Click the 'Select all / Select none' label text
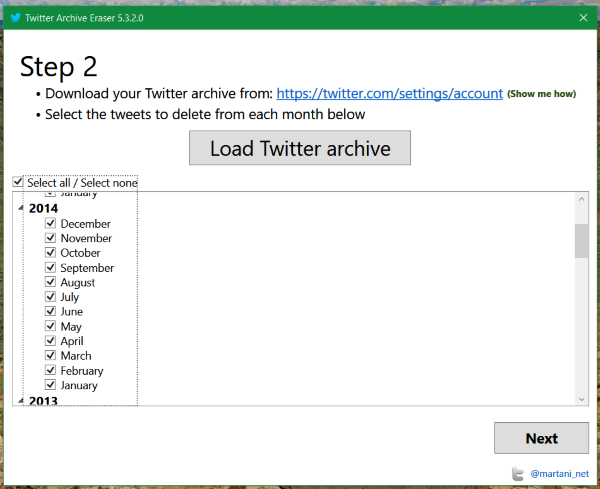This screenshot has width=600, height=489. coord(82,183)
